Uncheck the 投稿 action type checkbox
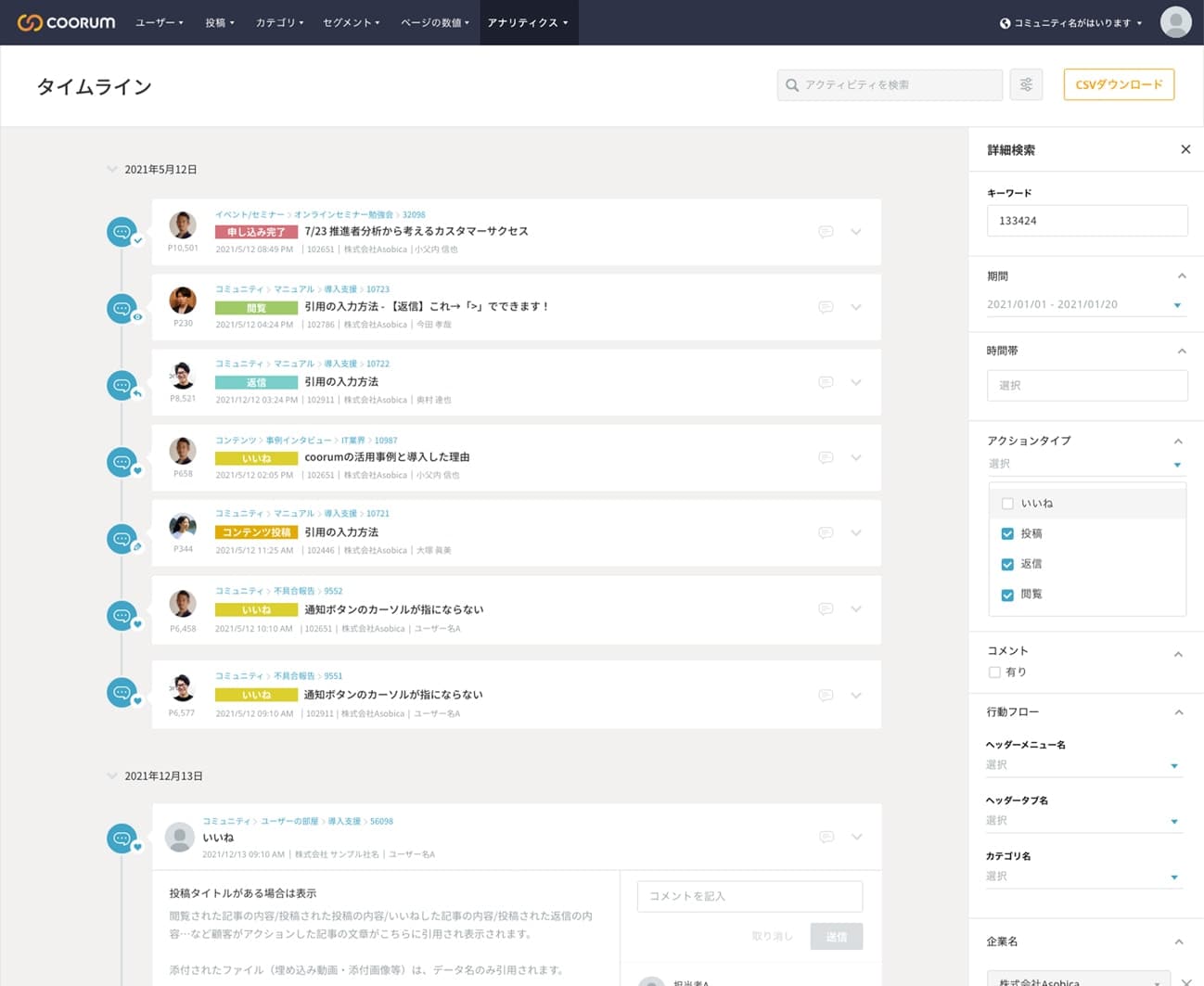 click(1007, 533)
